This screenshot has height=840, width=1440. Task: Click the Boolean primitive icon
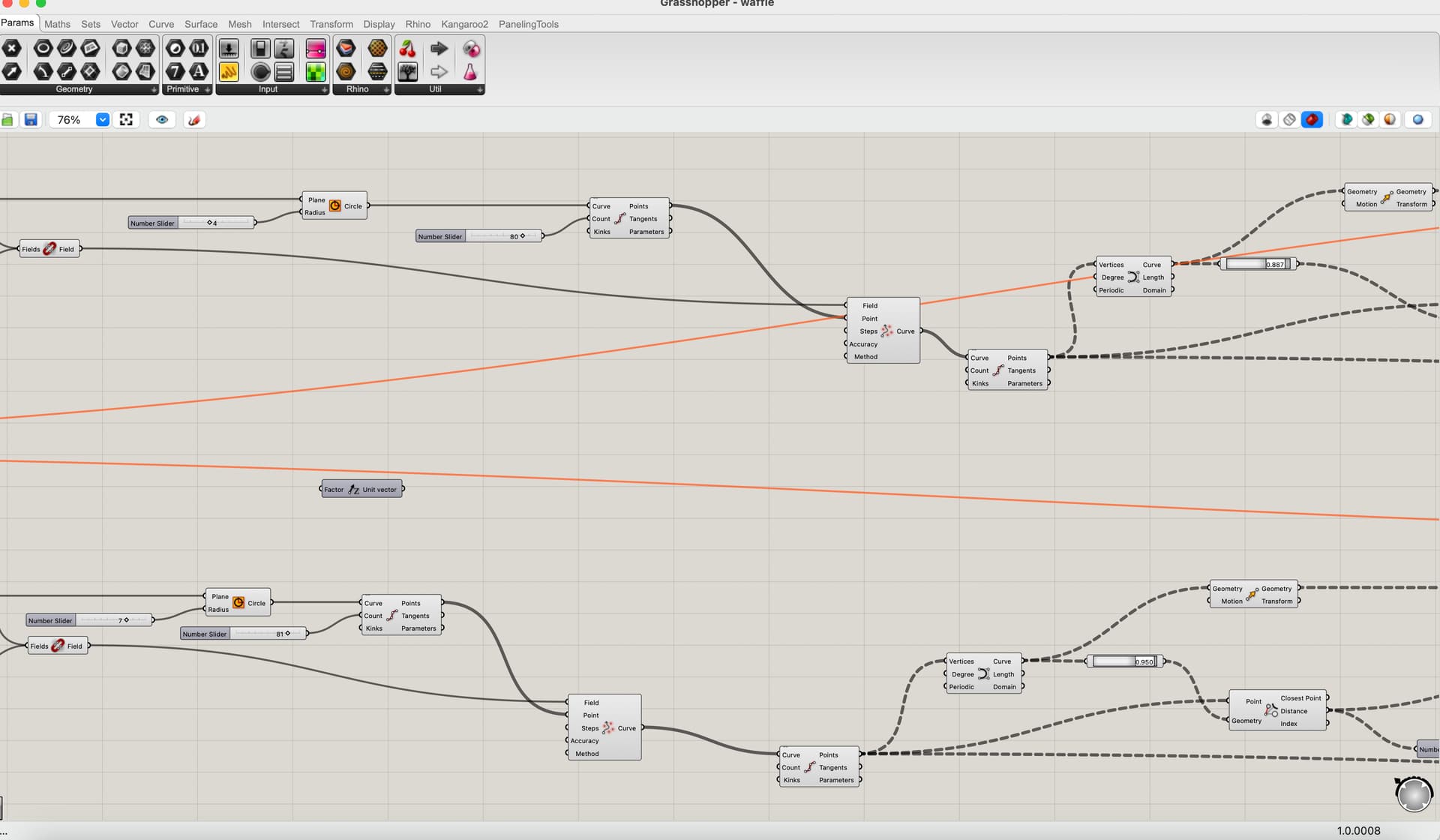(x=175, y=49)
